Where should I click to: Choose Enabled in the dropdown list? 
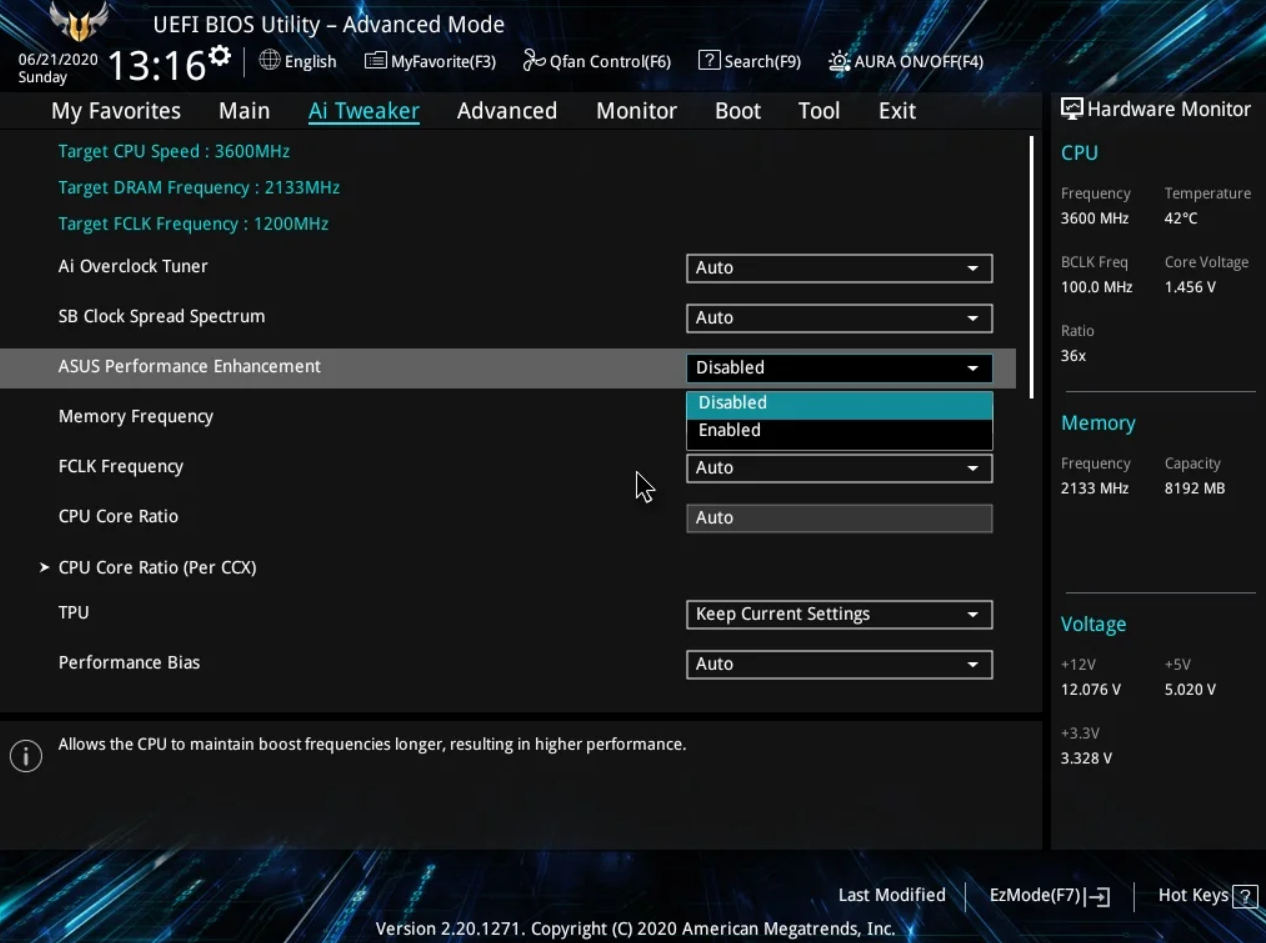(839, 431)
